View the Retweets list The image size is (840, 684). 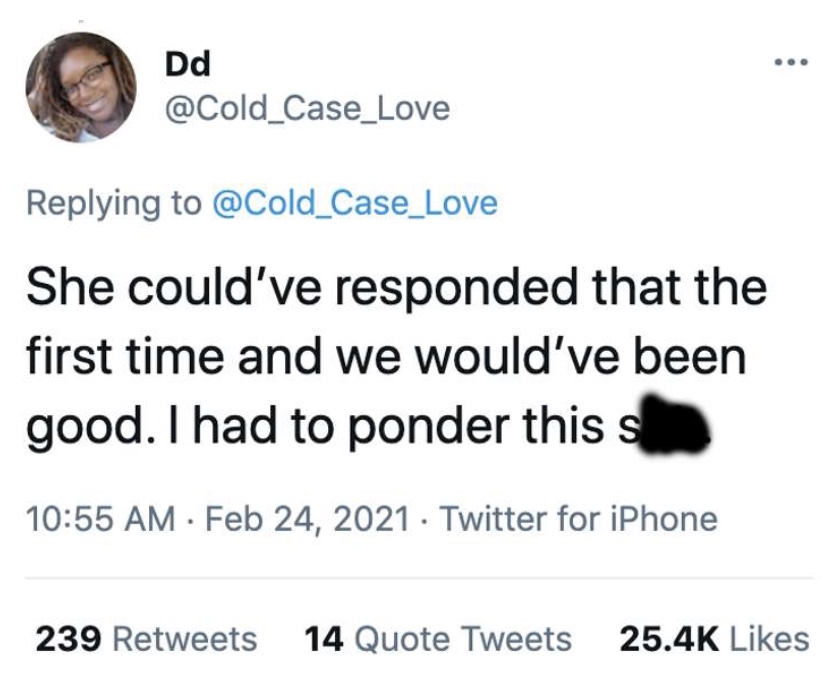(x=146, y=640)
